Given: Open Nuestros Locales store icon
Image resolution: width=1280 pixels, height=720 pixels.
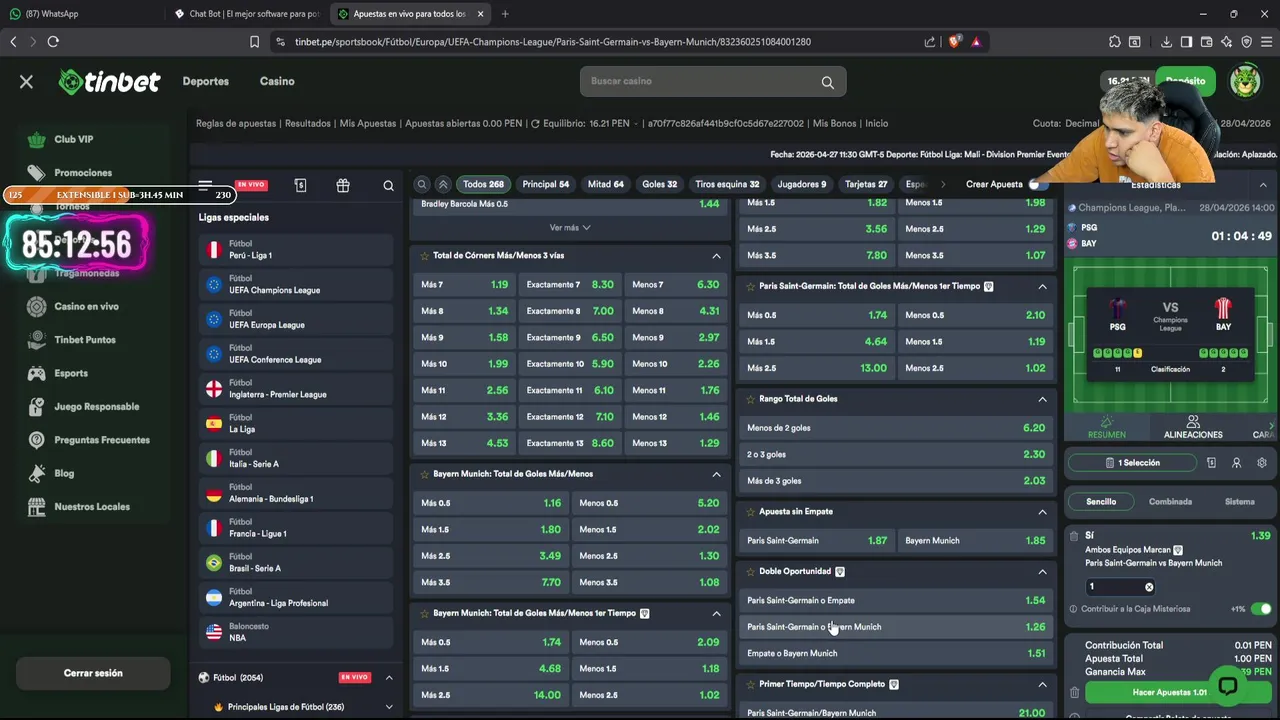Looking at the screenshot, I should [x=37, y=507].
